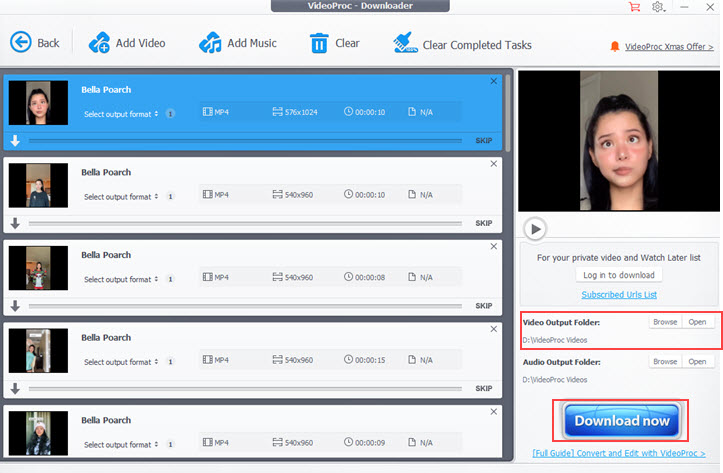Click the progress bar of the first task

click(x=245, y=141)
